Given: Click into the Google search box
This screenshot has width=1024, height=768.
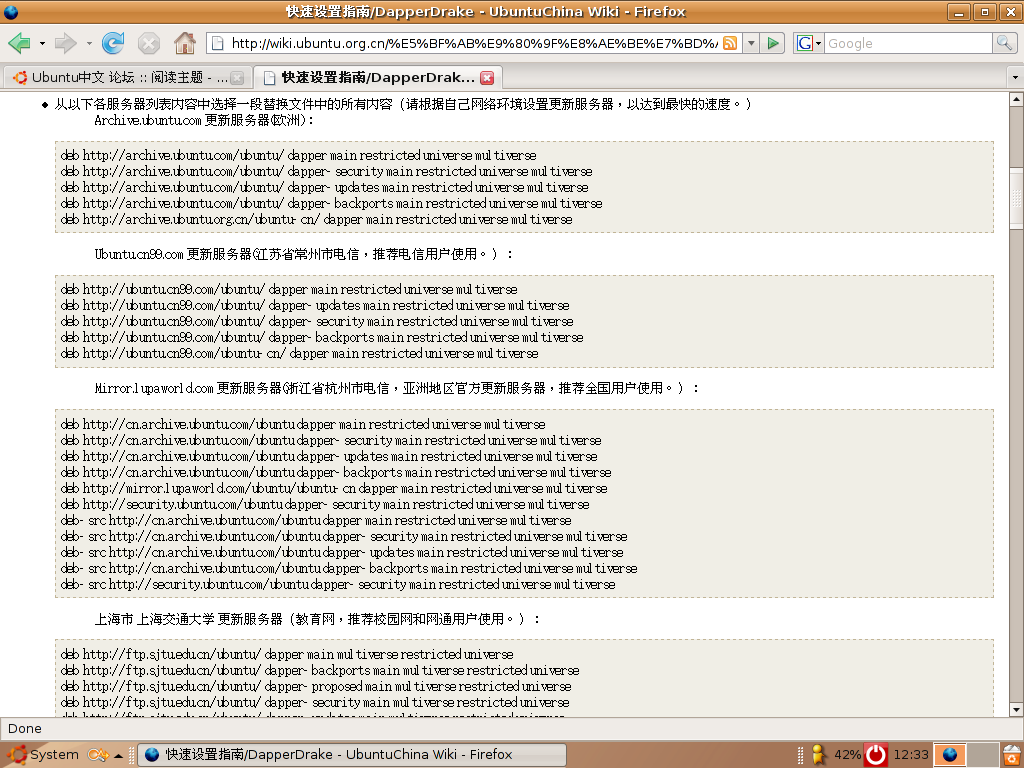Looking at the screenshot, I should (x=908, y=44).
